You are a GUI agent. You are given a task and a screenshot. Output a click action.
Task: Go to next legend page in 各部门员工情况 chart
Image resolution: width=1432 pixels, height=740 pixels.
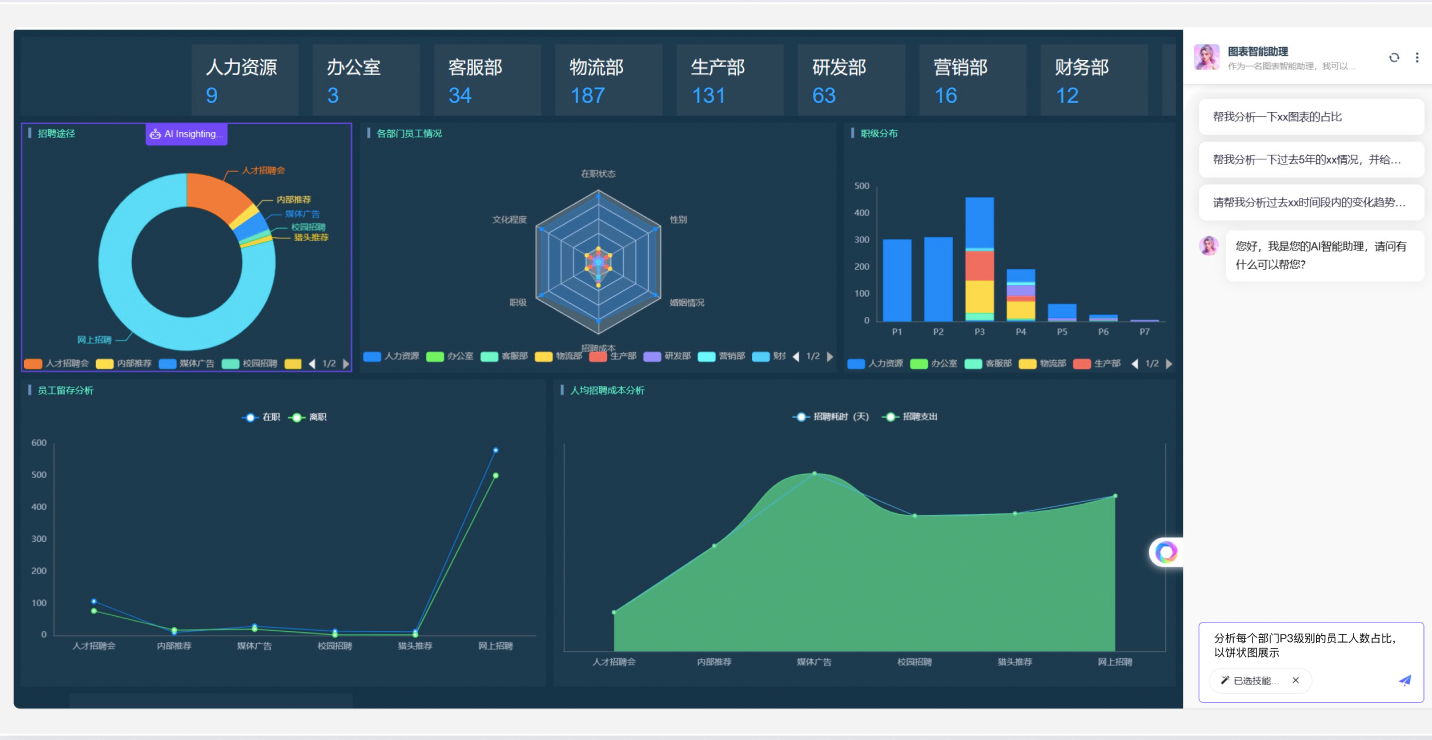click(830, 357)
